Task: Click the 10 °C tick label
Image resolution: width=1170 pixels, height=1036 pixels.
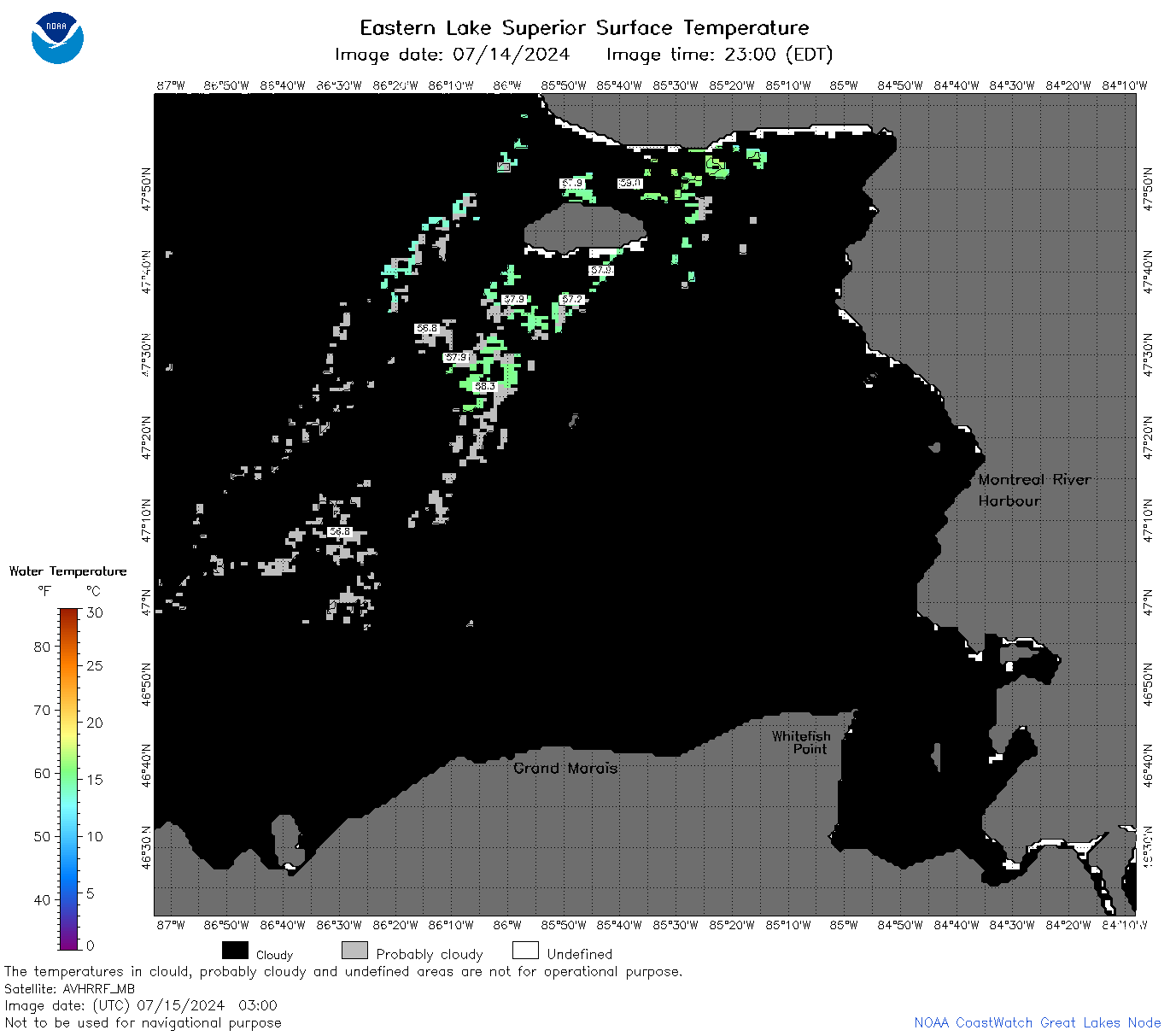Action: click(x=95, y=836)
